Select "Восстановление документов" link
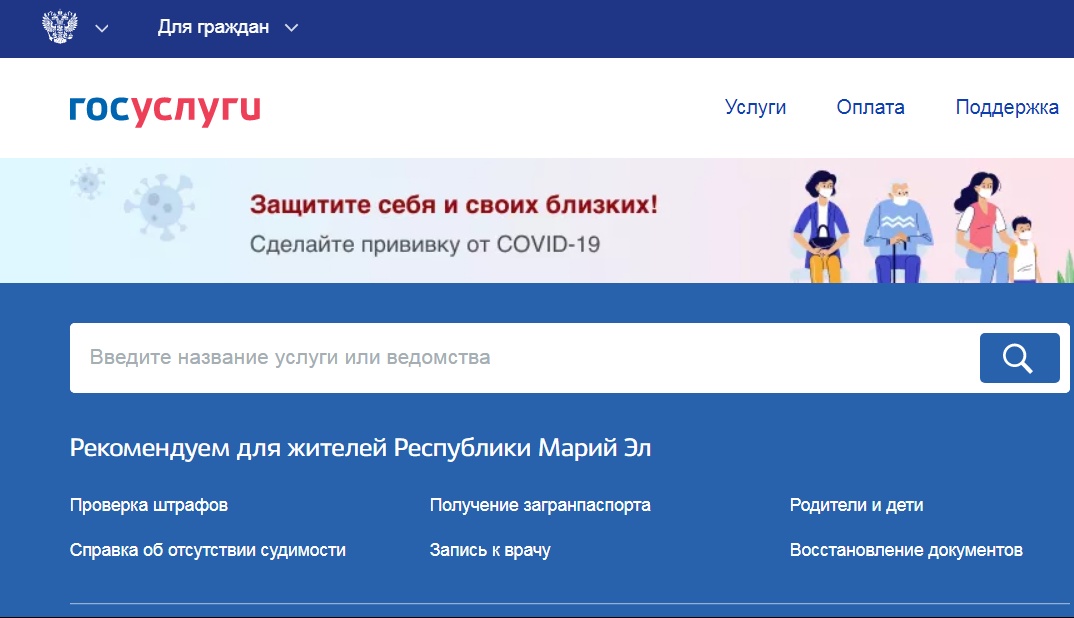Screen dimensions: 1074x618 906,550
